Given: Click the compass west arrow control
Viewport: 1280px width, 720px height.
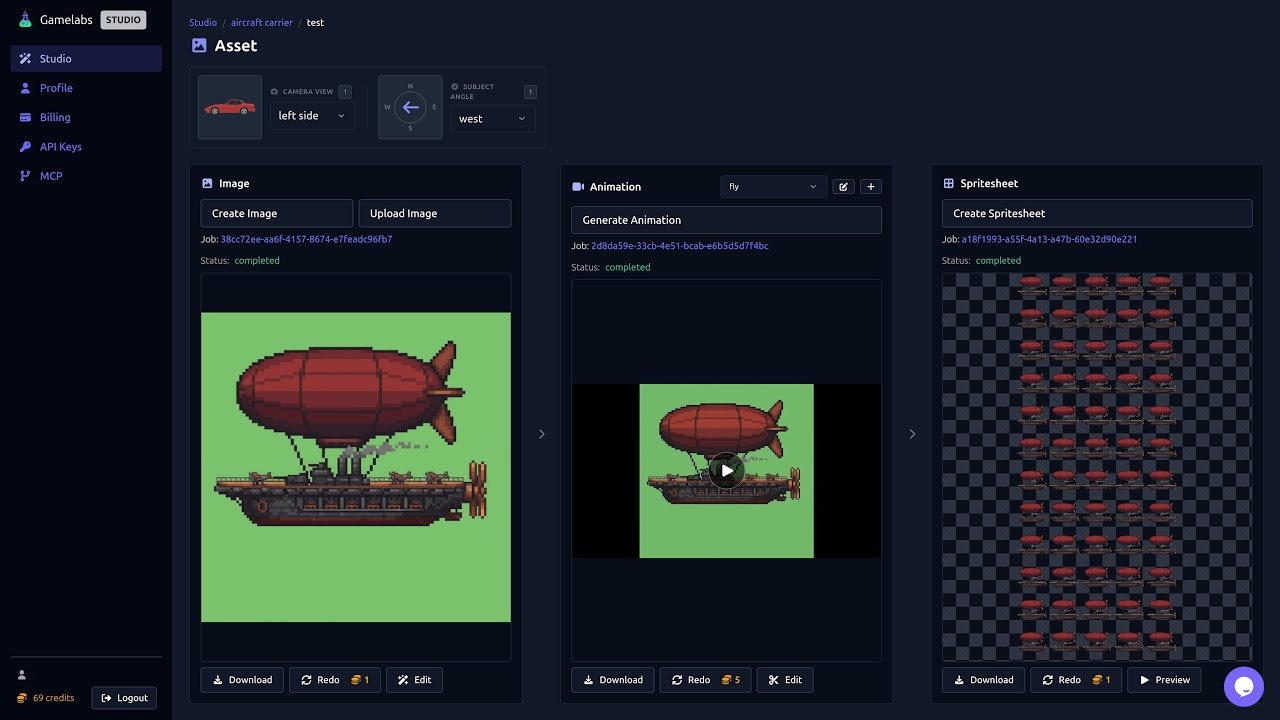Looking at the screenshot, I should [x=410, y=107].
